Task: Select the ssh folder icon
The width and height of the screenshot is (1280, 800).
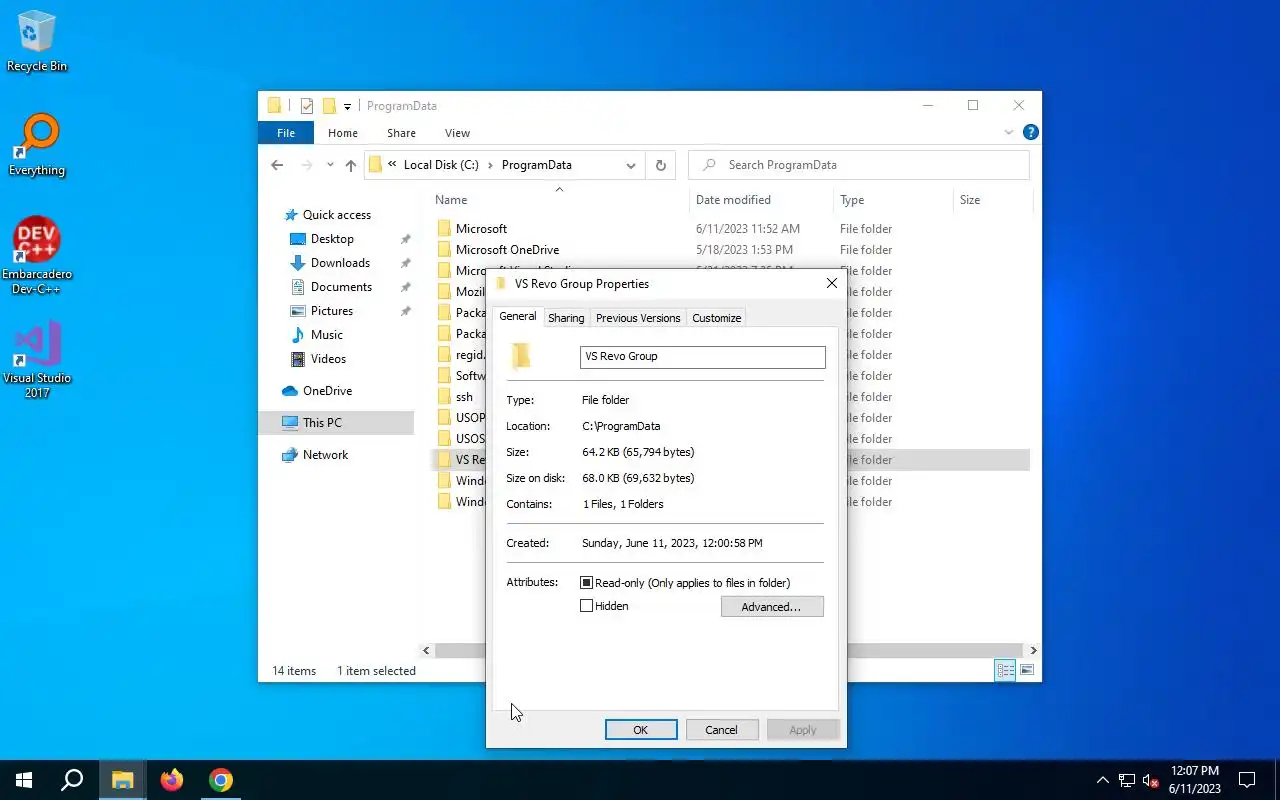Action: (445, 397)
